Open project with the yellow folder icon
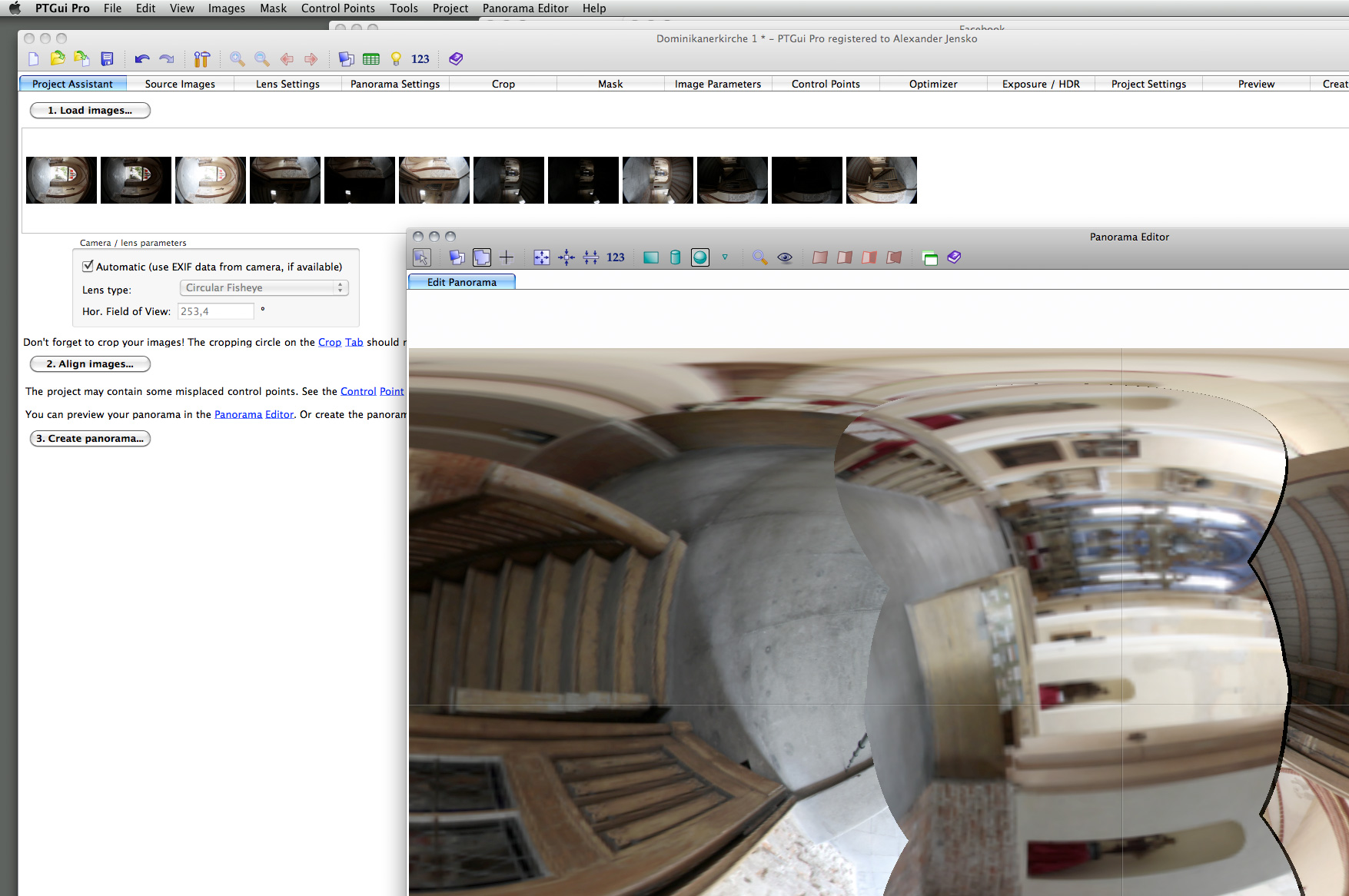The width and height of the screenshot is (1349, 896). (58, 59)
